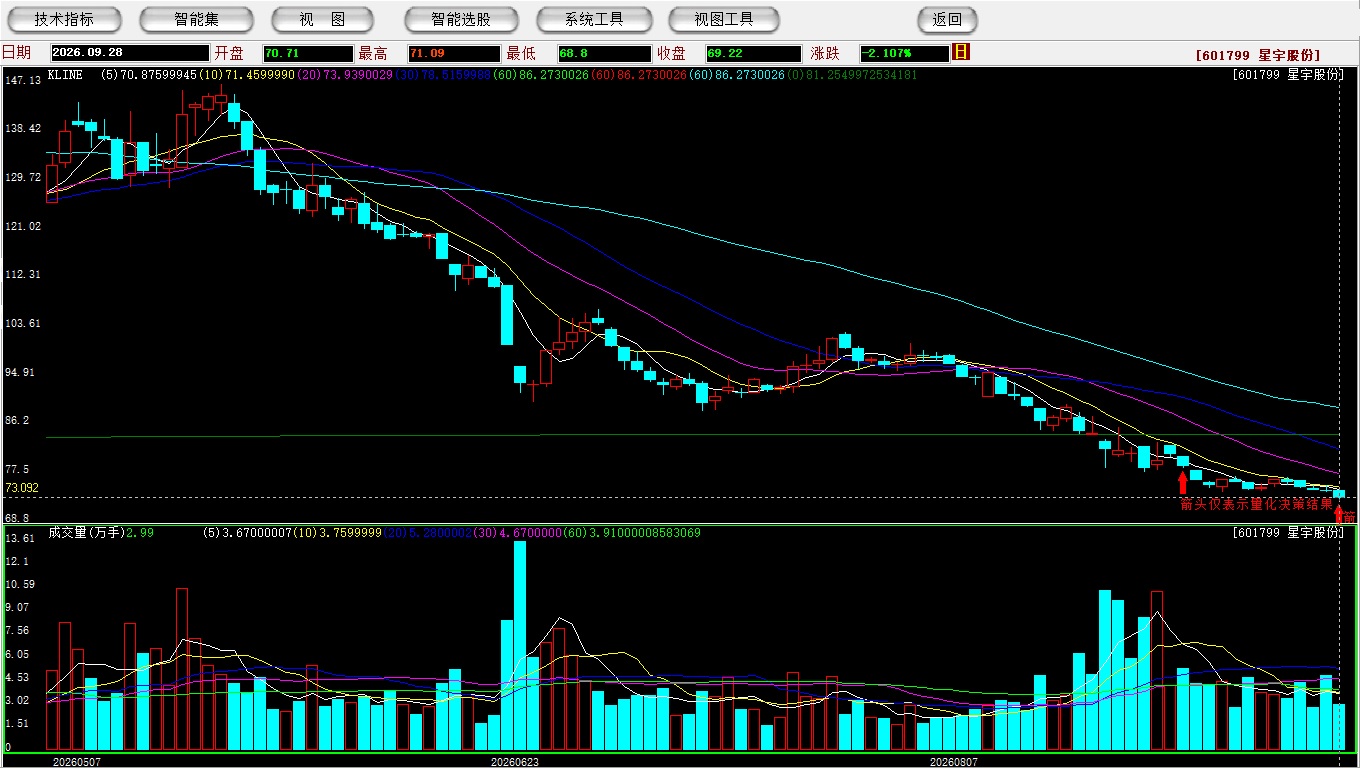Click the 箭头仅表示量化决策结果 note text
Screen dimensions: 1360x768
(1256, 504)
